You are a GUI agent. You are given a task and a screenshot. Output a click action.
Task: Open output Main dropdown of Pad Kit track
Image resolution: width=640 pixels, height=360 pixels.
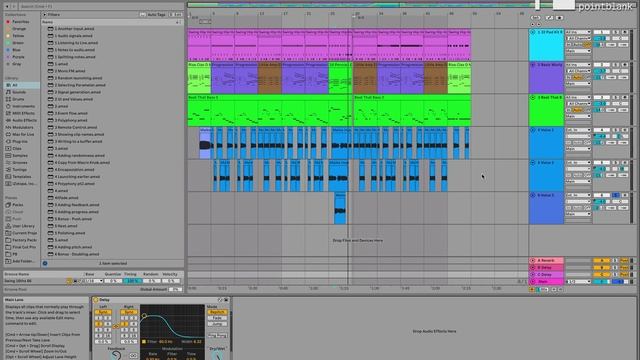pyautogui.click(x=578, y=51)
